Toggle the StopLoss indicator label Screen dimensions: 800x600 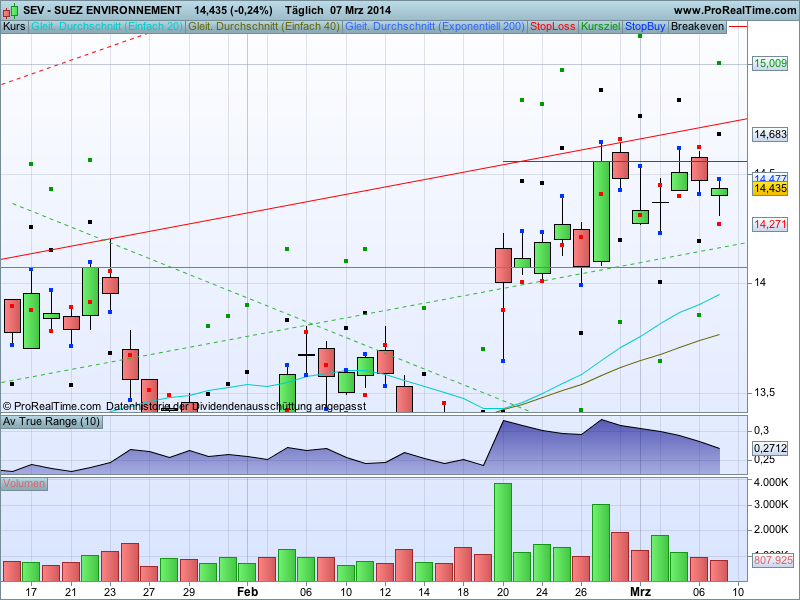tap(553, 27)
